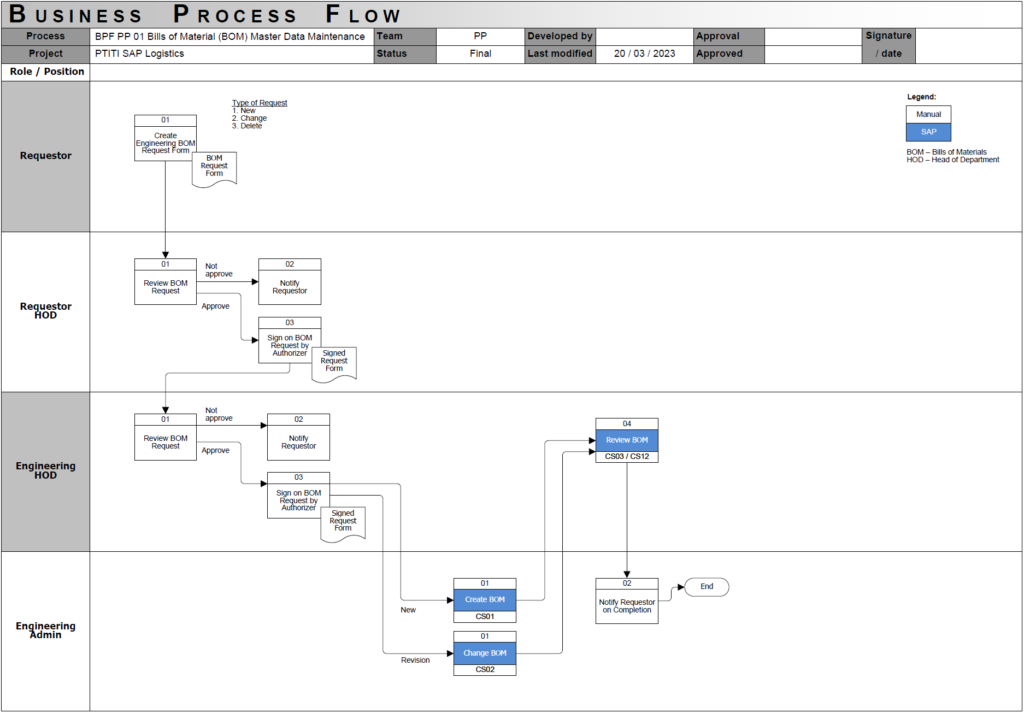Viewport: 1024px width, 713px height.
Task: Click the blue SAP legend swatch
Action: 928,131
